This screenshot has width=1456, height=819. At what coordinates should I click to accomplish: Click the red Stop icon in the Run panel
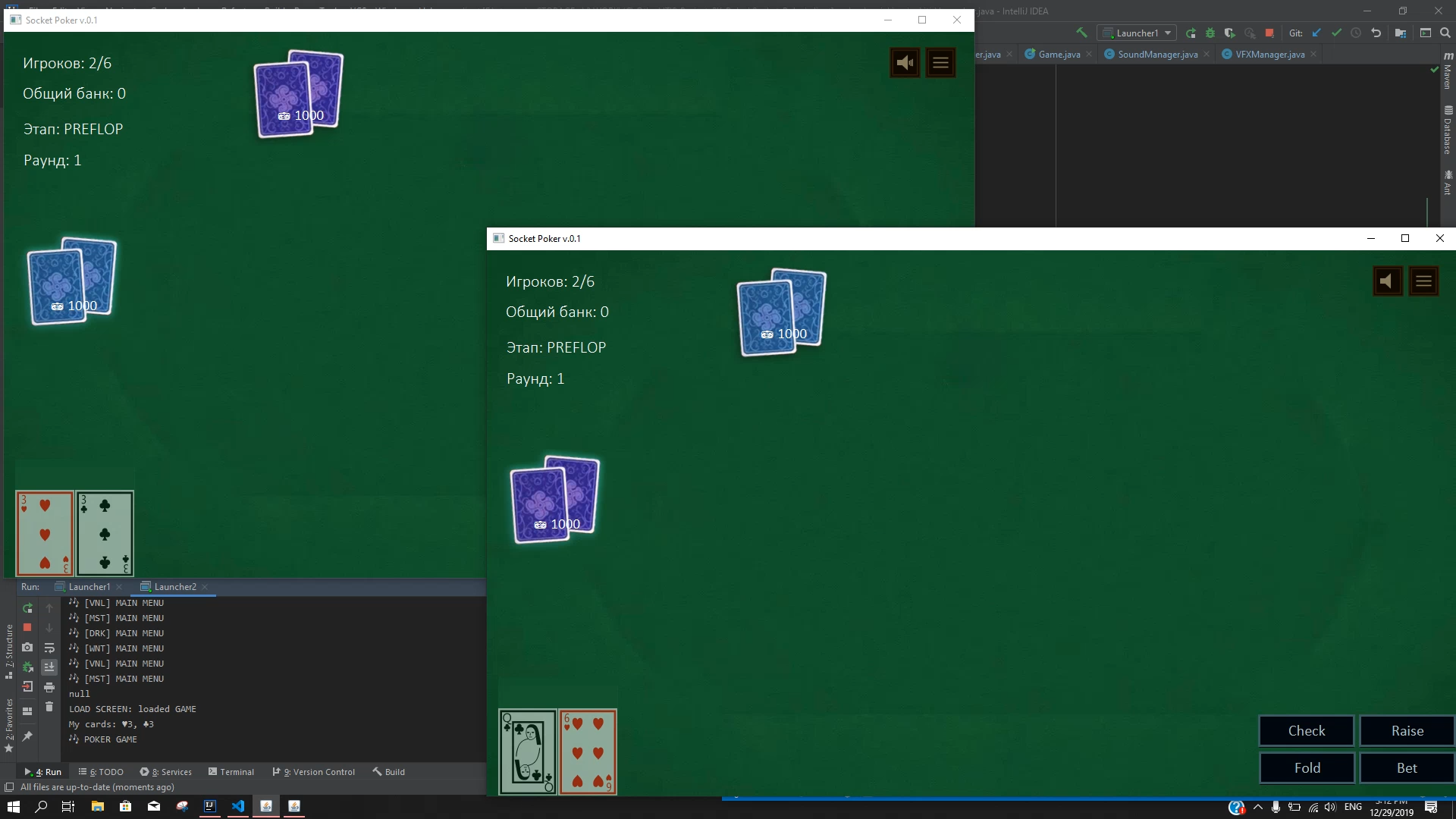(27, 627)
